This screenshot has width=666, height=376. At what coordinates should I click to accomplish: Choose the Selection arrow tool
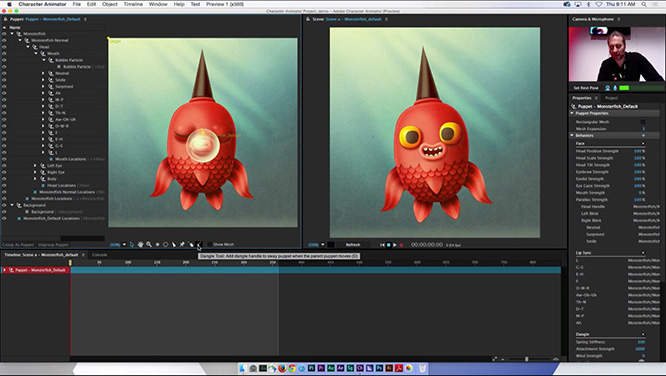pyautogui.click(x=132, y=244)
